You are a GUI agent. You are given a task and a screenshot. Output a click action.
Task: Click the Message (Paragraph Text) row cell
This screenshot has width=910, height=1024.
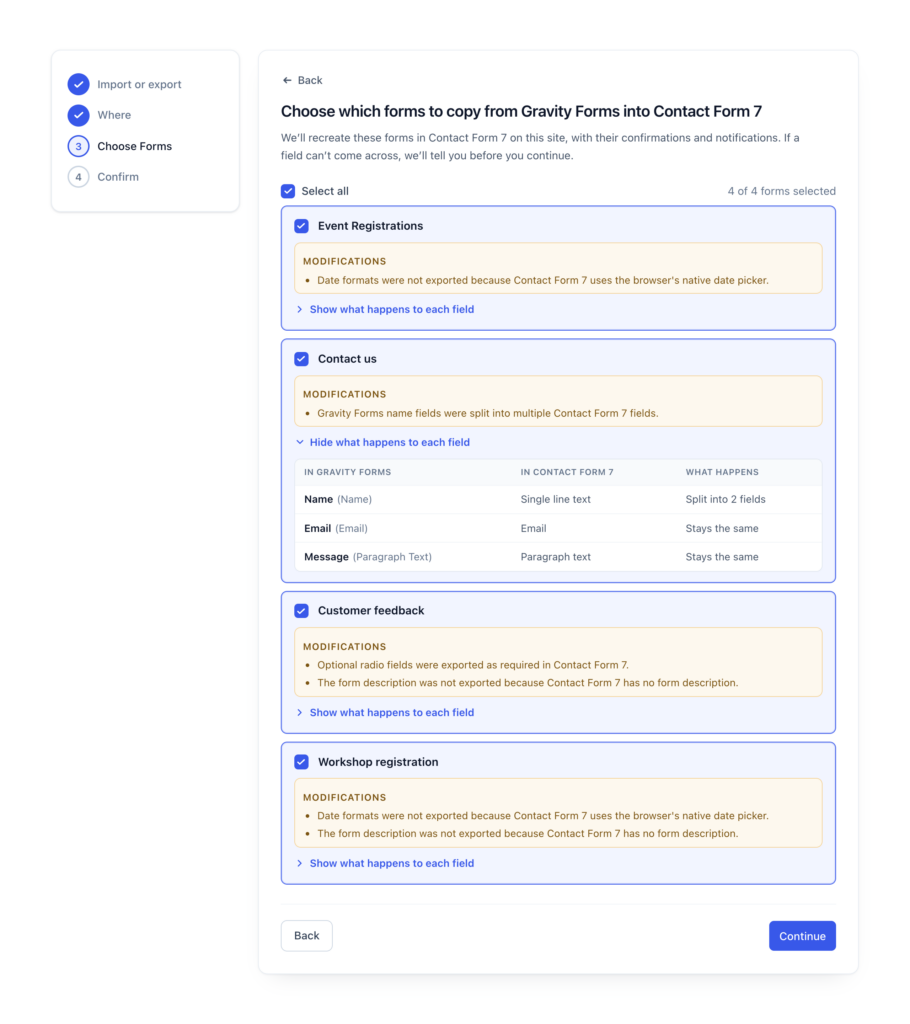tap(368, 557)
